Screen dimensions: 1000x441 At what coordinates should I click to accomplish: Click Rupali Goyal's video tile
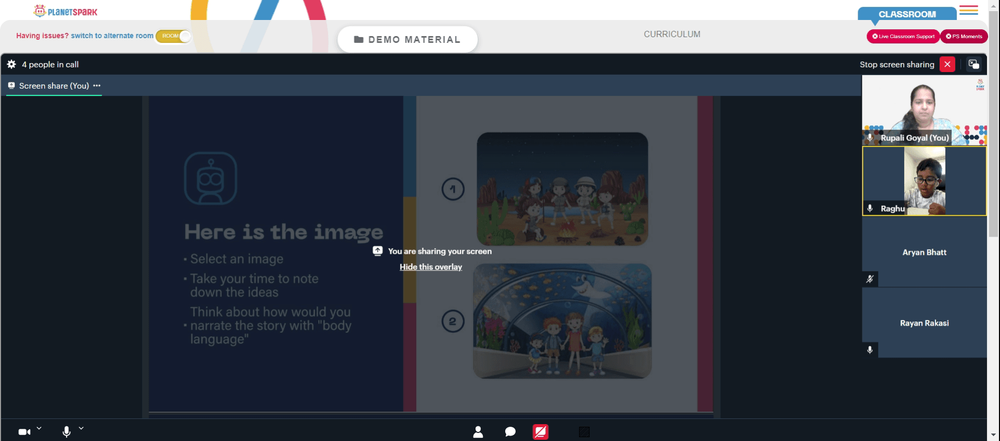pos(924,110)
